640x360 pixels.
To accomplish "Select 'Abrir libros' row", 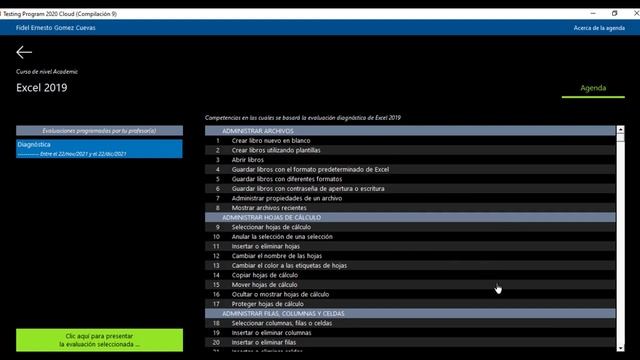I will [410, 160].
